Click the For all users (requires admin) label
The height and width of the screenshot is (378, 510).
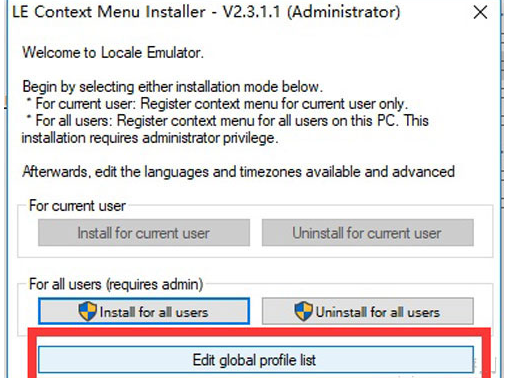tap(116, 284)
